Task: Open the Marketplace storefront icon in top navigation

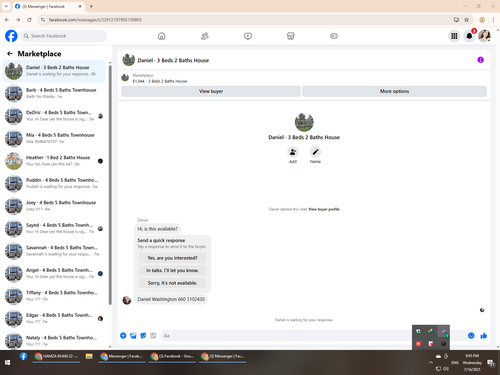Action: [291, 36]
